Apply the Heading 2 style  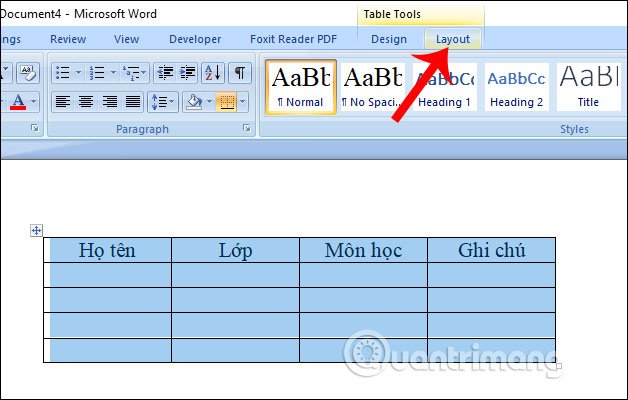(517, 87)
